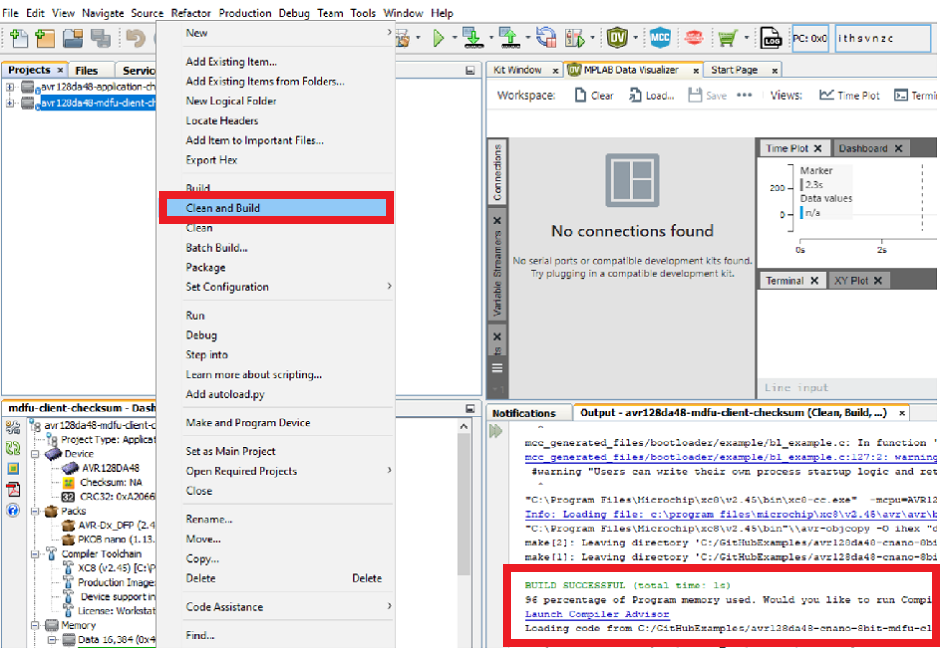This screenshot has width=940, height=651.
Task: Click the bl_example.c:127 warning link in output
Action: 731,457
